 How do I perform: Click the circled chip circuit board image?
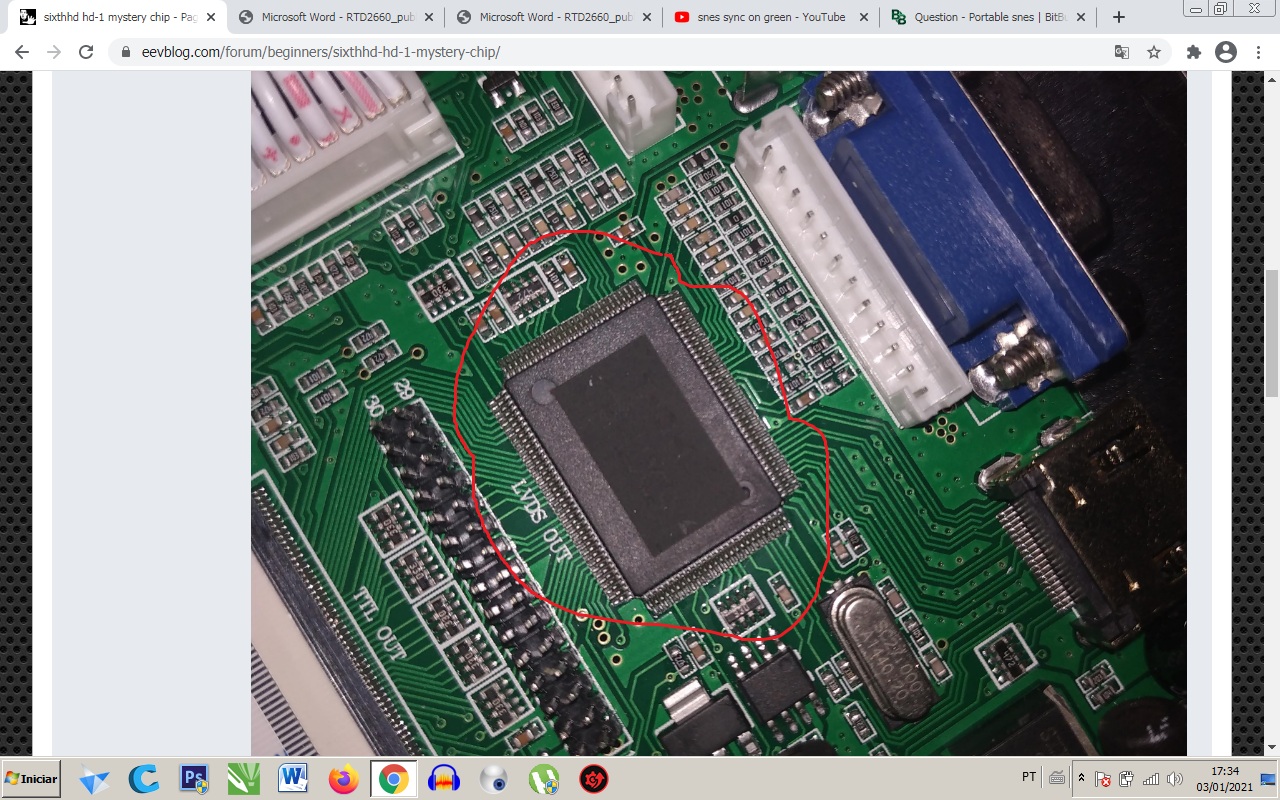718,413
